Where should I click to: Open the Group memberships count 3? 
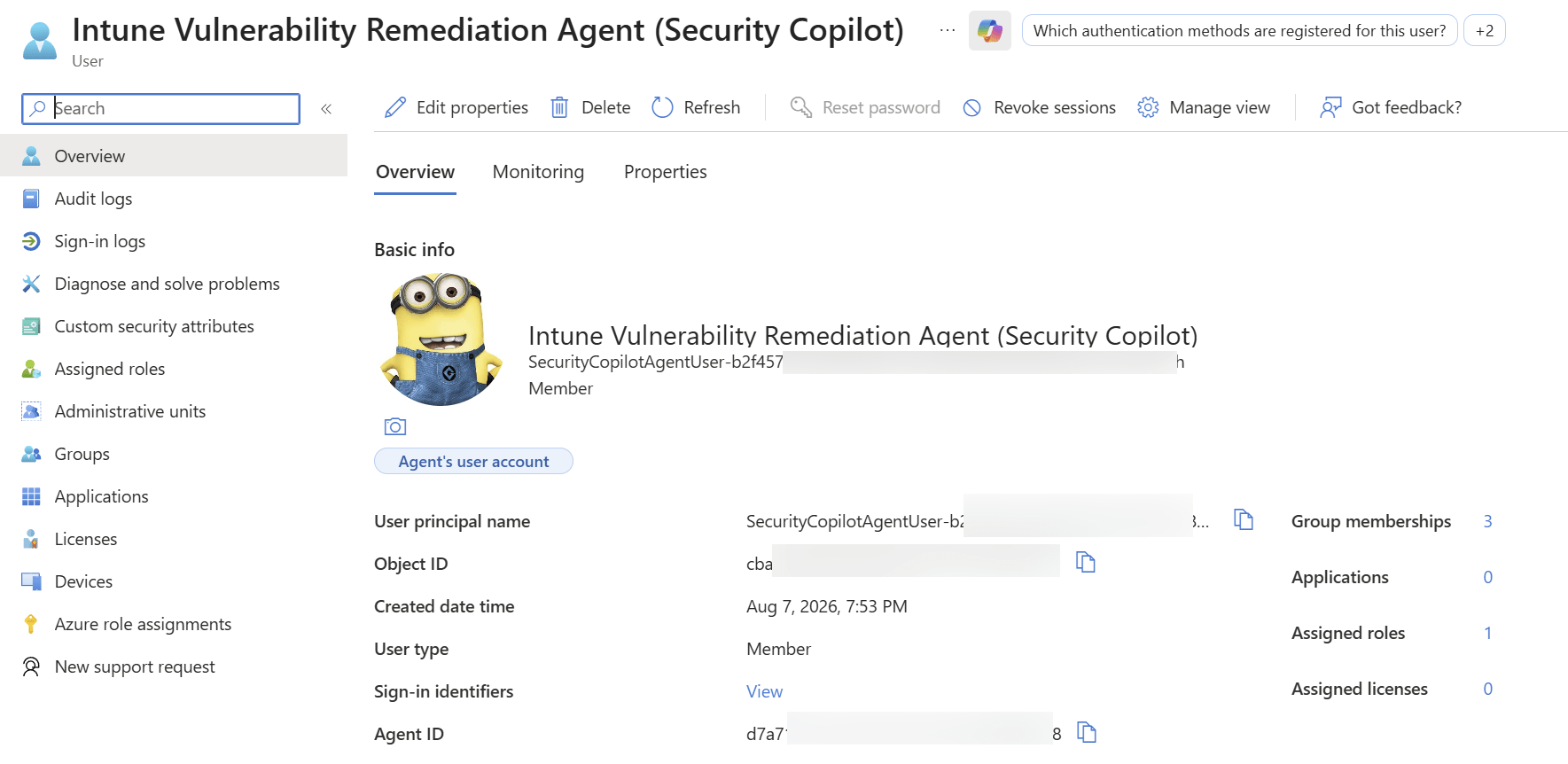point(1487,521)
